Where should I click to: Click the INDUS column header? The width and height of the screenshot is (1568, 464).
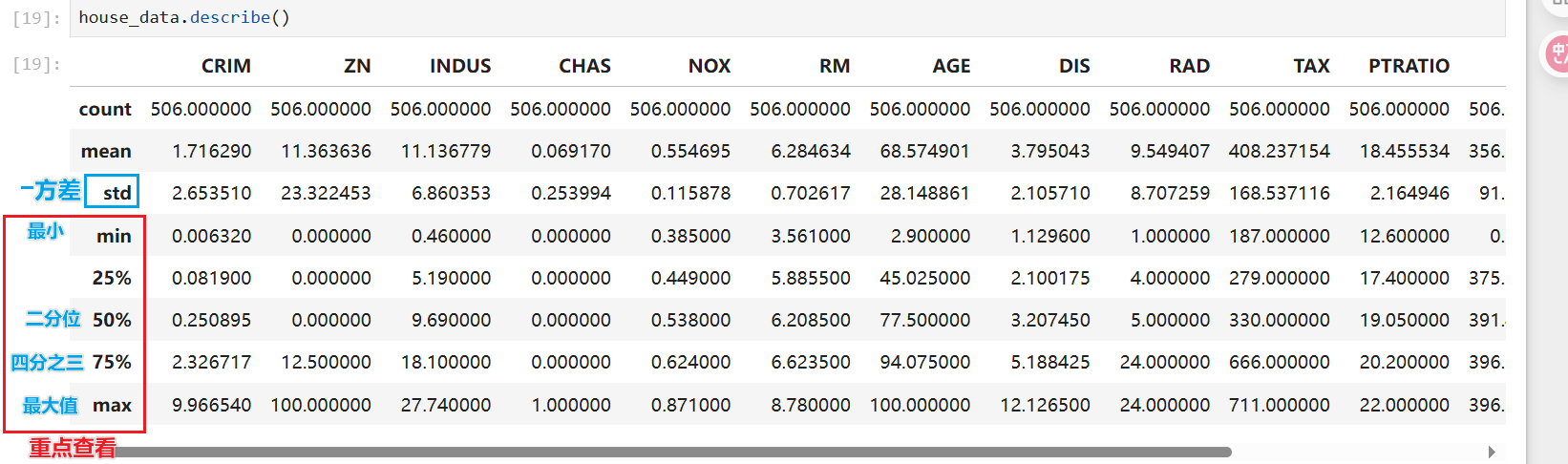coord(459,66)
